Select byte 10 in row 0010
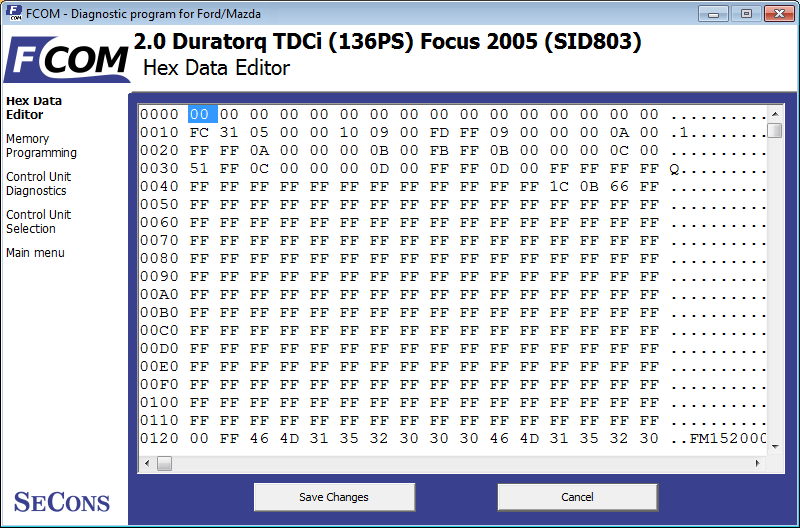Viewport: 800px width, 528px height. point(349,133)
